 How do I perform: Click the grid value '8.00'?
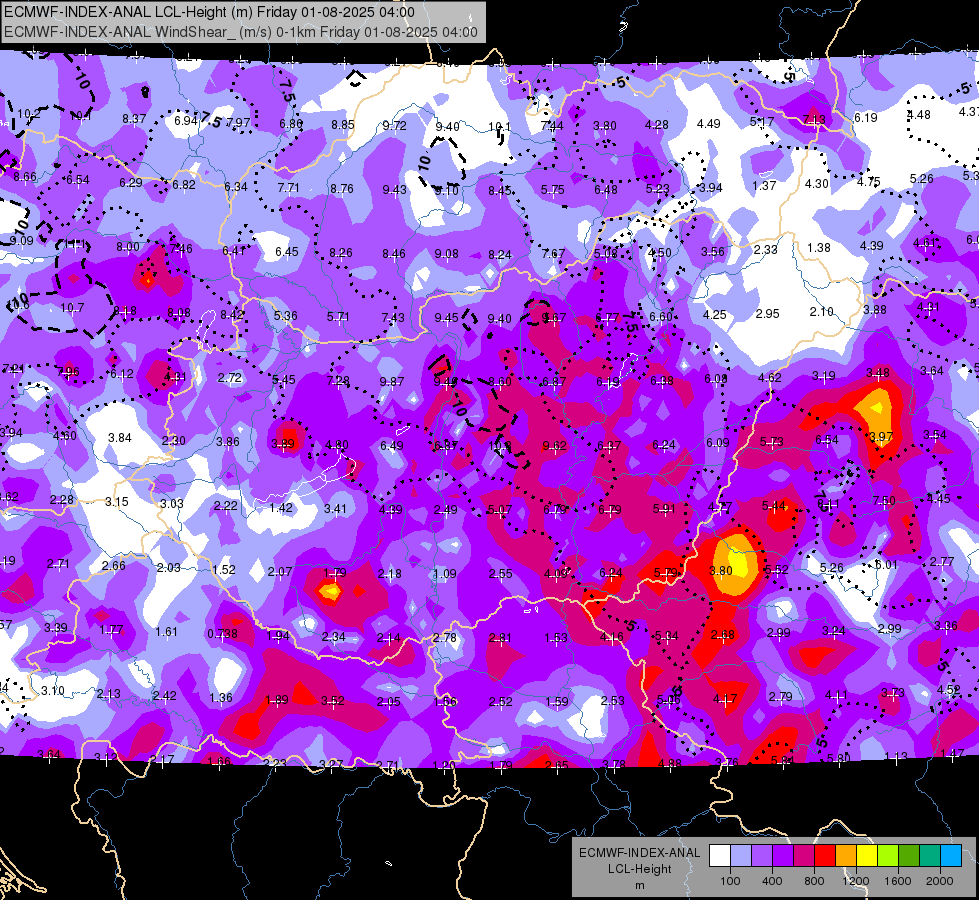tap(128, 247)
